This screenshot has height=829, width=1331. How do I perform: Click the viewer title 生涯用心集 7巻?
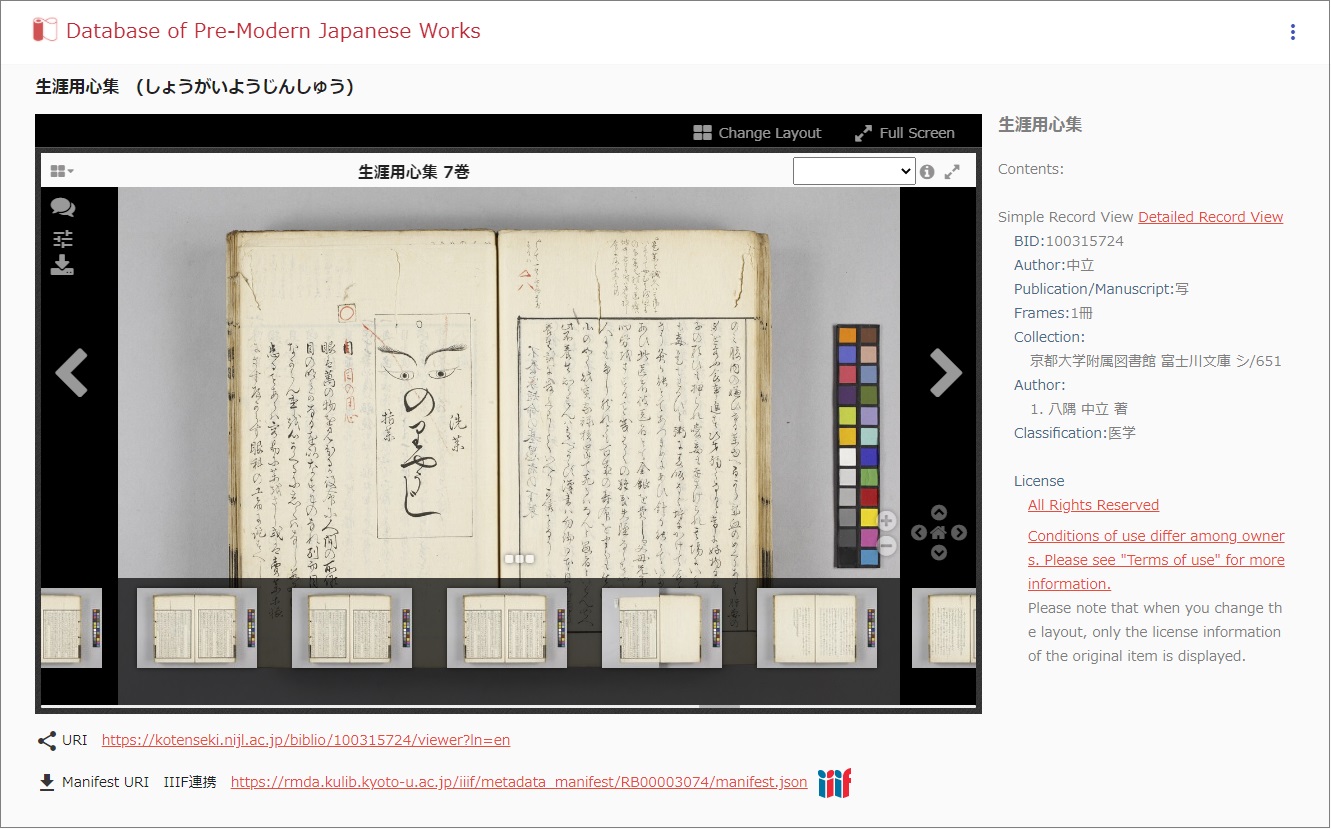coord(414,172)
